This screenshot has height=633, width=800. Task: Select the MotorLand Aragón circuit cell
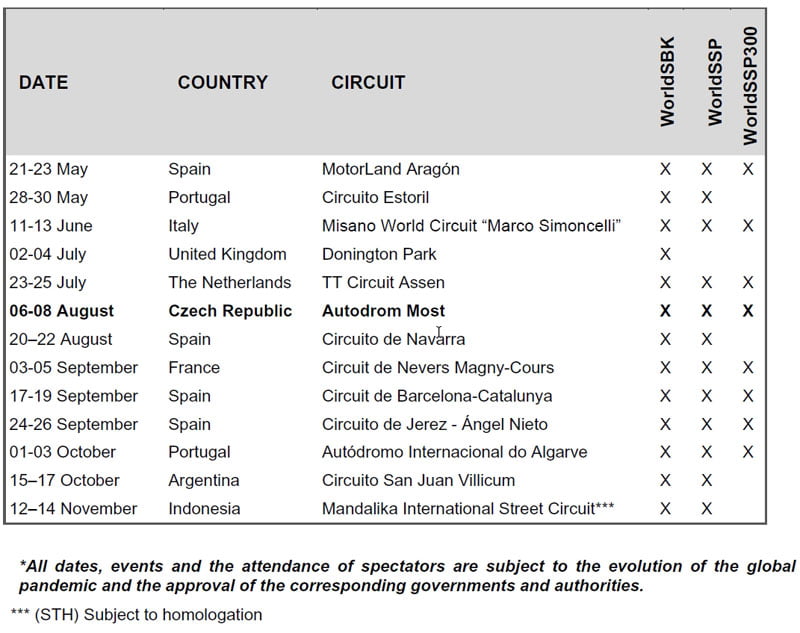tap(390, 169)
